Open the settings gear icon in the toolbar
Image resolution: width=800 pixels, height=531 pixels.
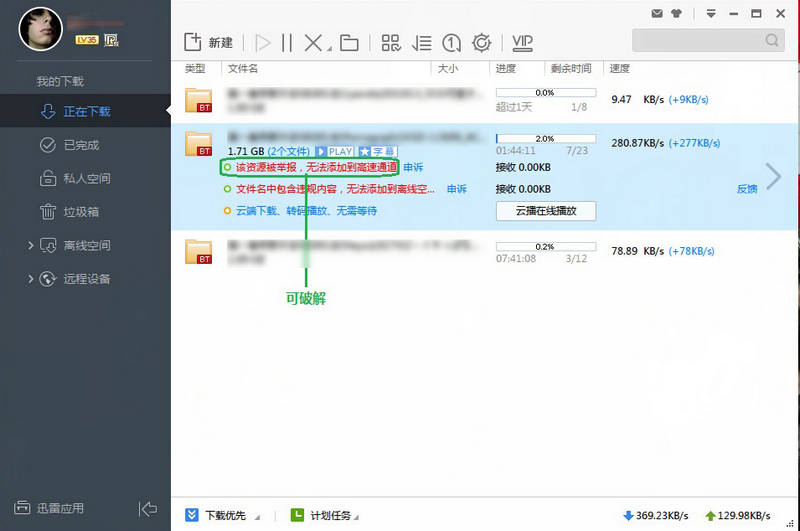click(481, 43)
